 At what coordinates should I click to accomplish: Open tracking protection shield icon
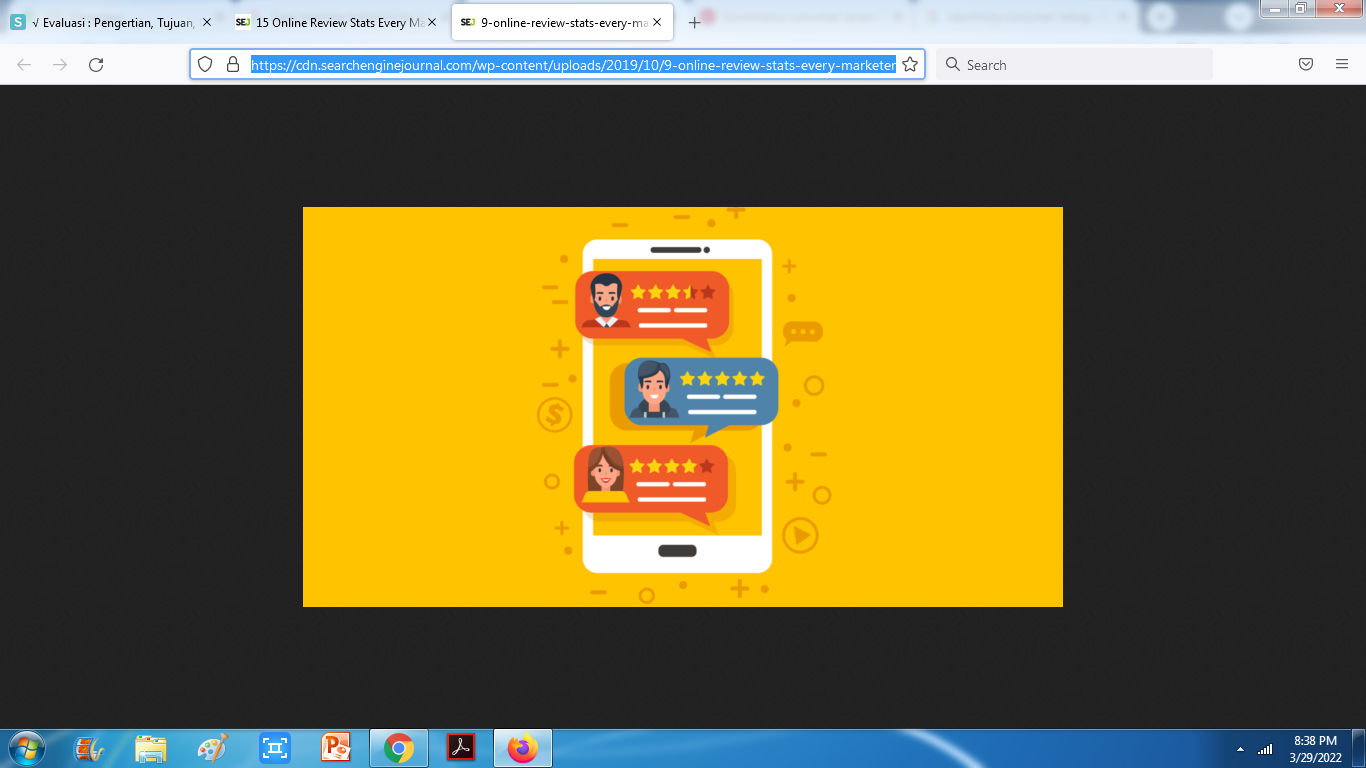click(205, 65)
